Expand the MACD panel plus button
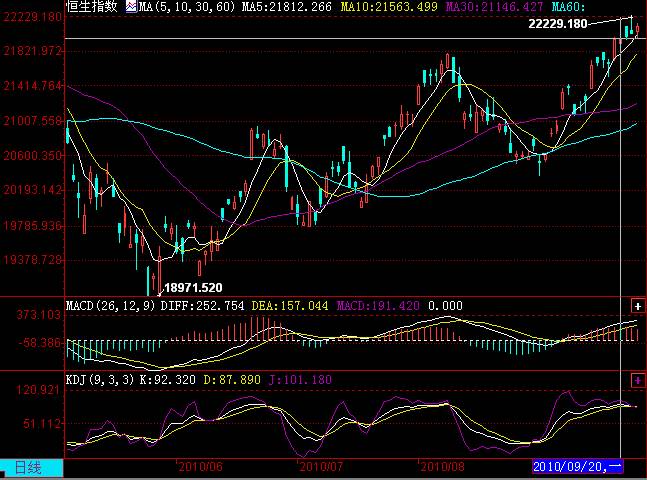 638,306
